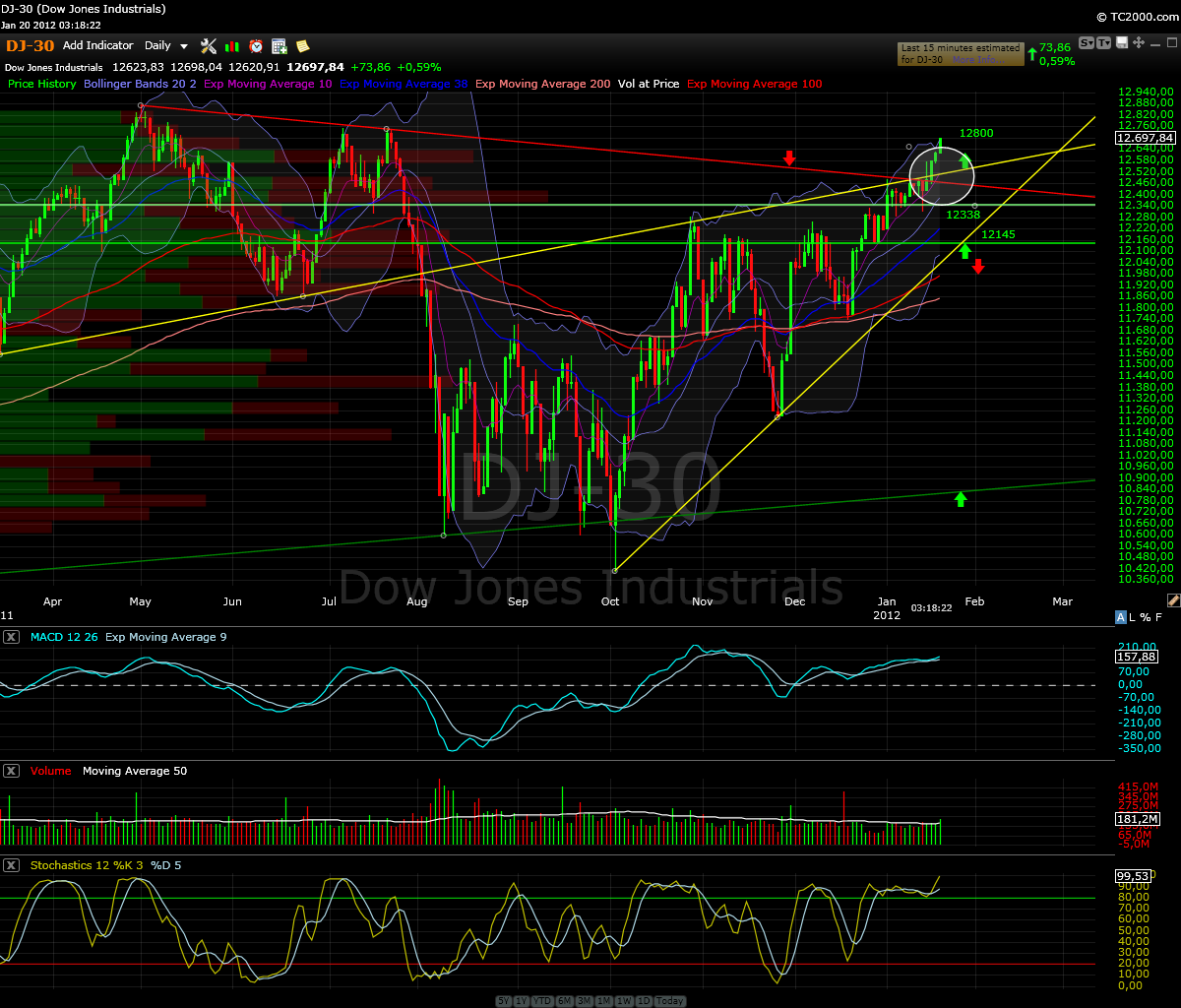Viewport: 1181px width, 1008px height.
Task: Click Add Indicator
Action: click(x=97, y=45)
